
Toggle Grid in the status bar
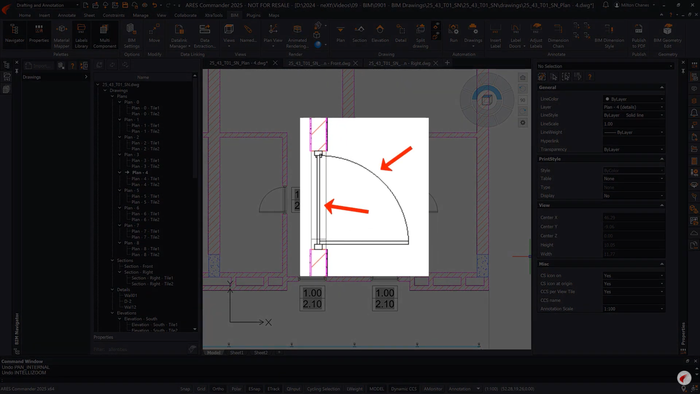(x=201, y=389)
